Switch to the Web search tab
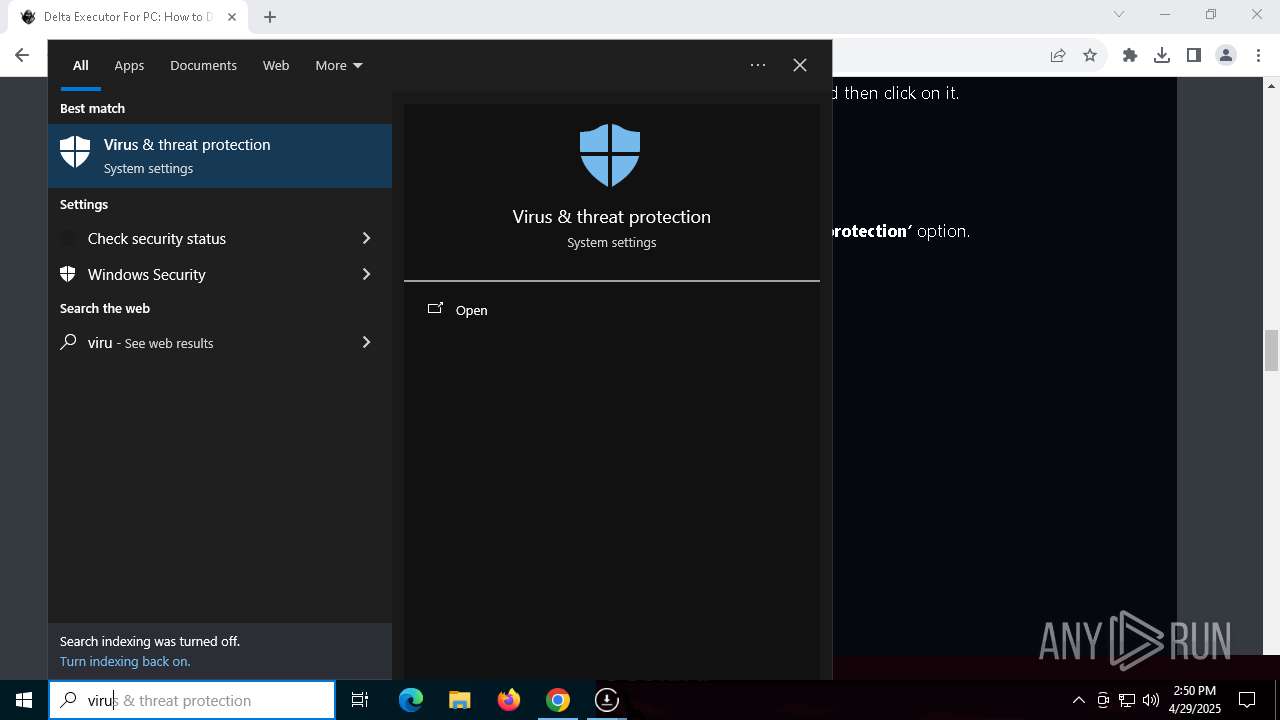Screen dimensions: 1280x720 pyautogui.click(x=276, y=65)
